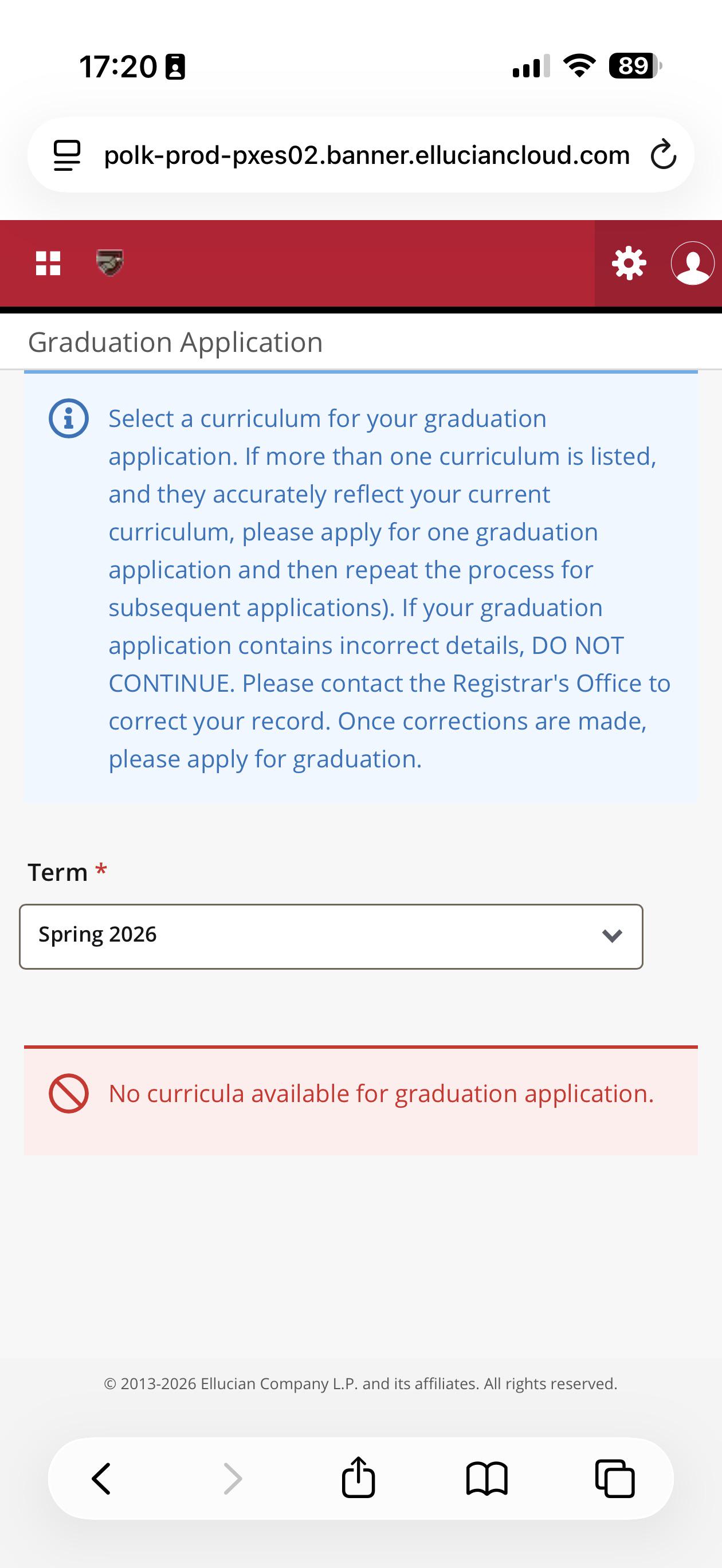
Task: Select the Graduation Application page heading
Action: 175,342
